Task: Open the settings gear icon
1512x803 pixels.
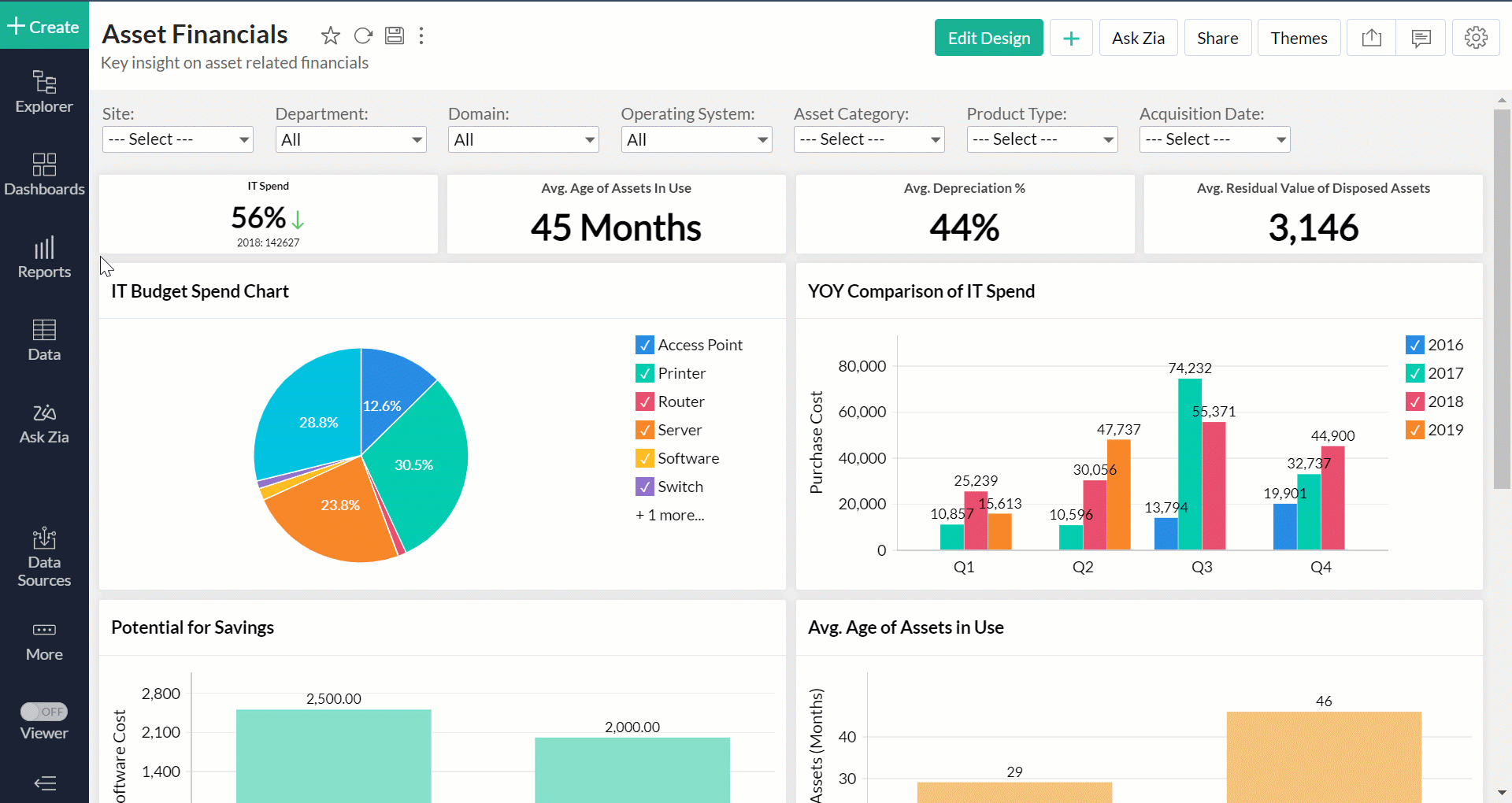Action: [x=1476, y=38]
